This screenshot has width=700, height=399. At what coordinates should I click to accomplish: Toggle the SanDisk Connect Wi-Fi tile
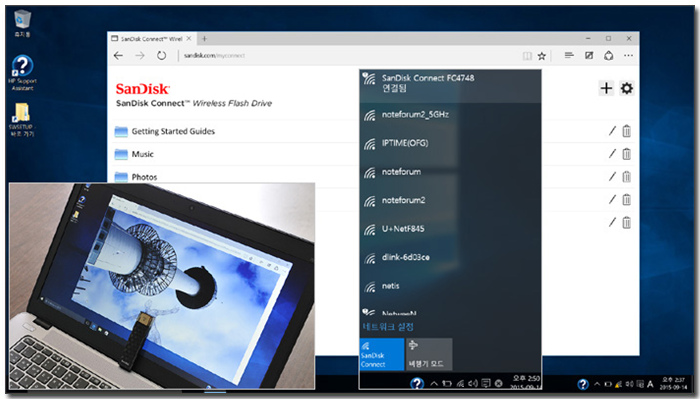[x=382, y=354]
